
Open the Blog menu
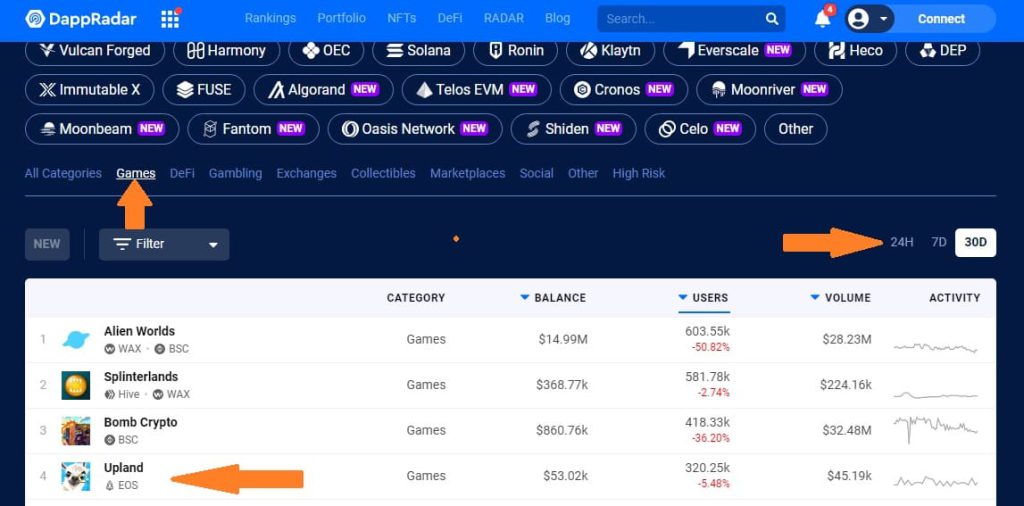557,18
